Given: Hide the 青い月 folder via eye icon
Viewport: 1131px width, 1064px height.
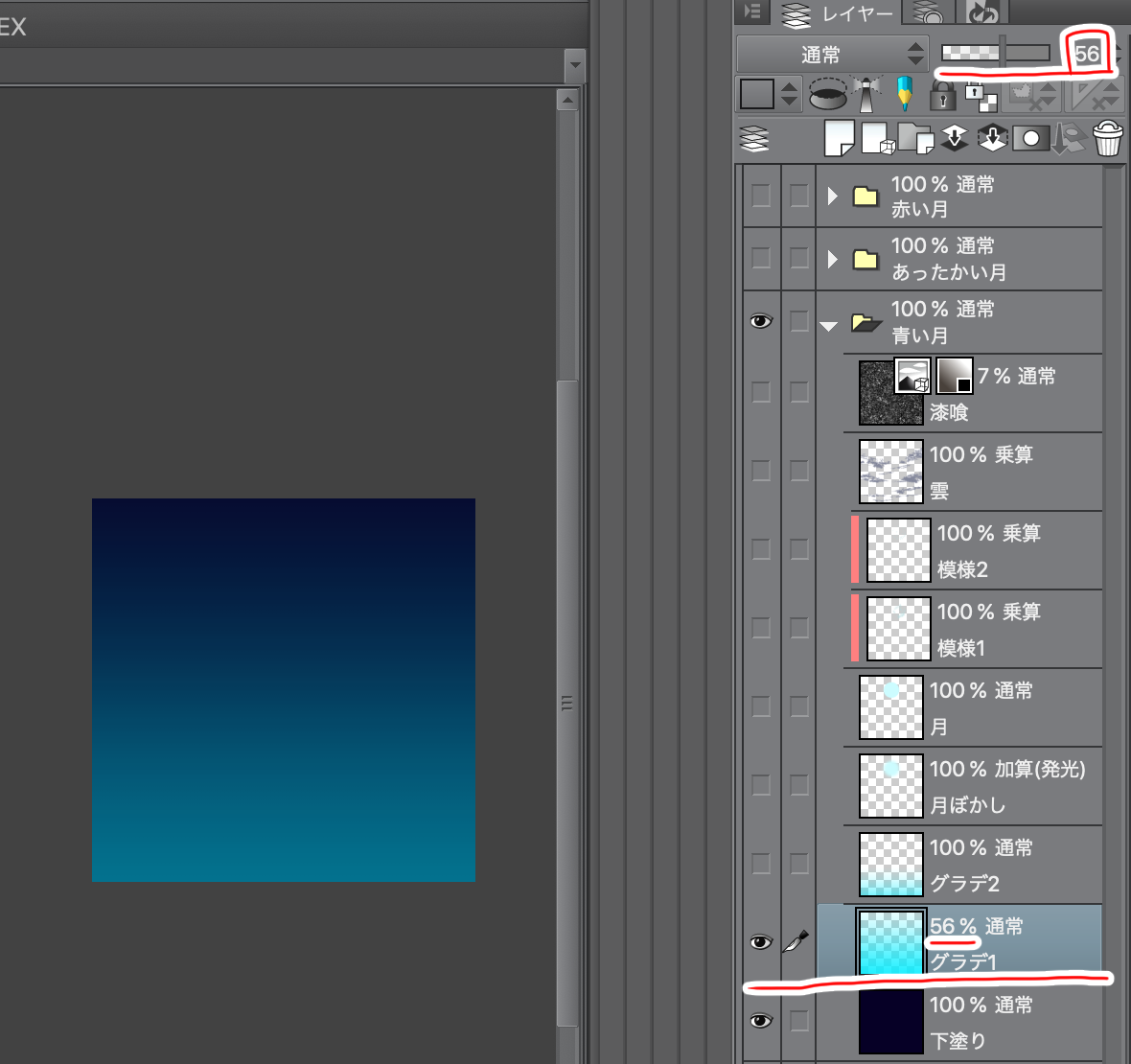Looking at the screenshot, I should pos(761,321).
